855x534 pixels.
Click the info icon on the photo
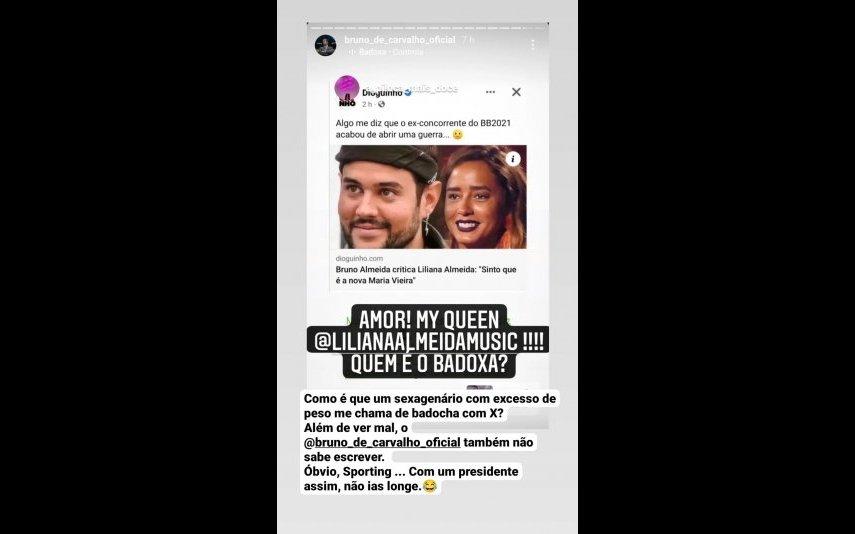coord(513,159)
